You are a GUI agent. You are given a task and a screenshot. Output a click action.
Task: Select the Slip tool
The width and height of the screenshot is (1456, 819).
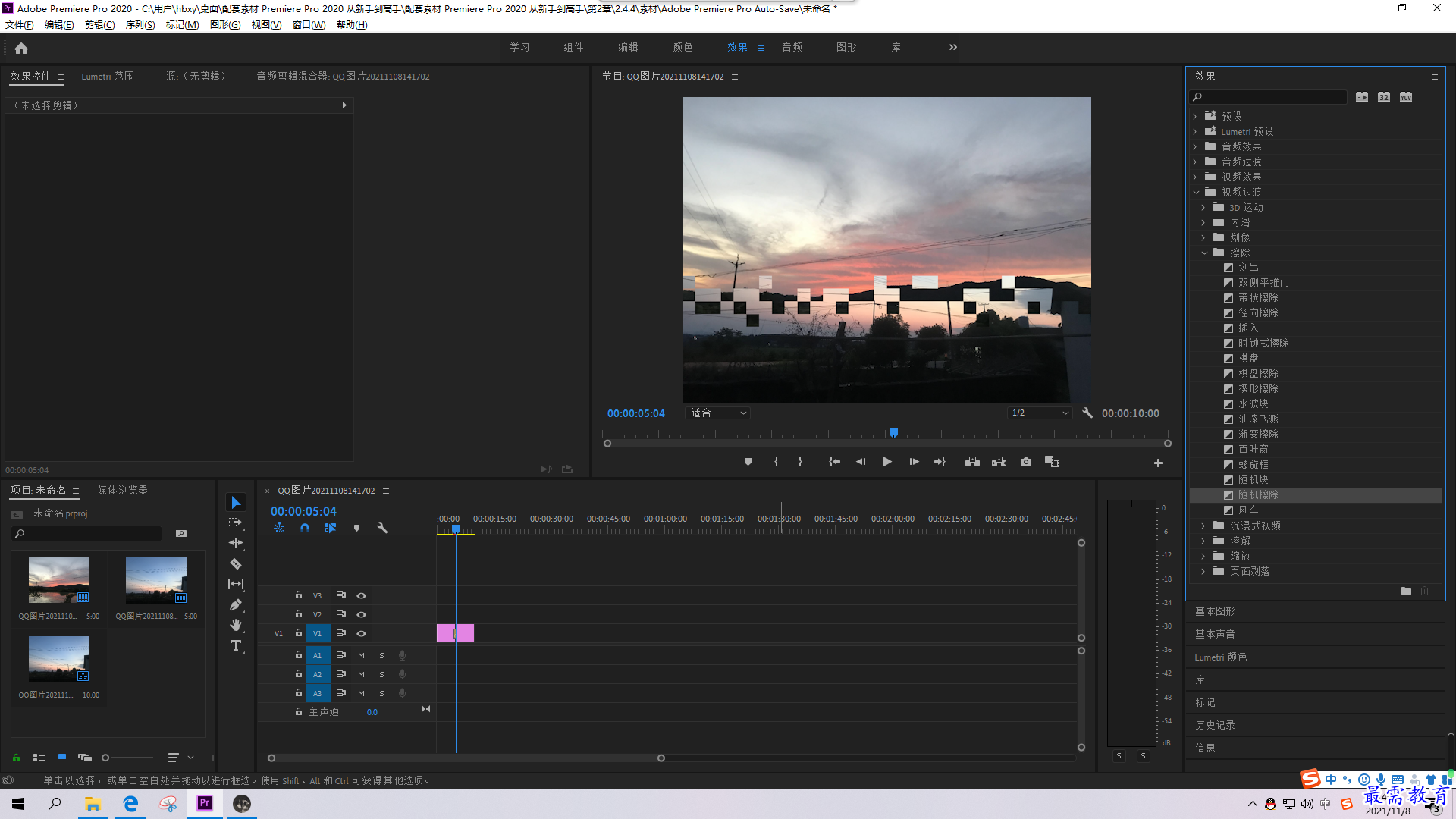point(236,584)
